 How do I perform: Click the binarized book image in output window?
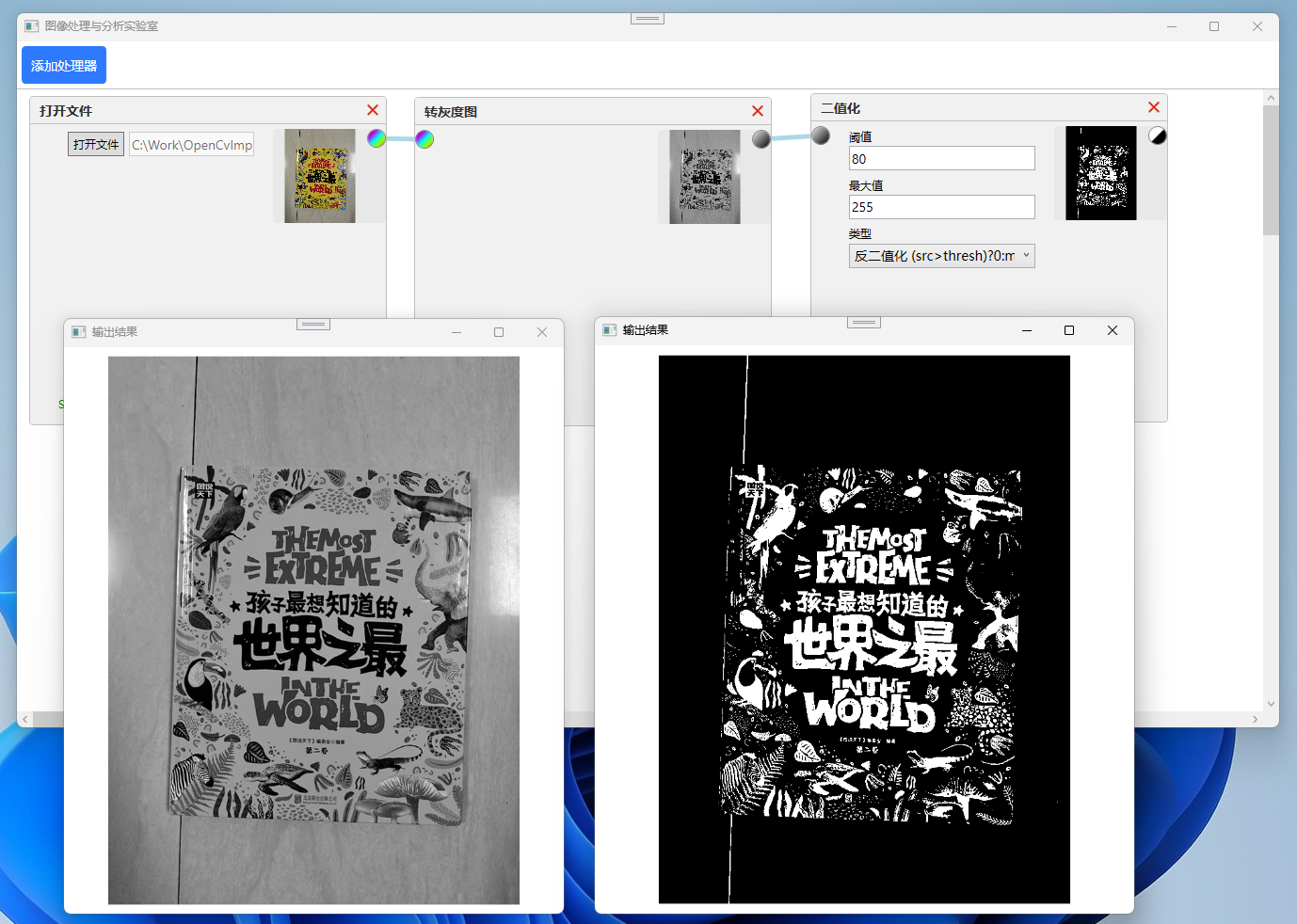click(864, 629)
